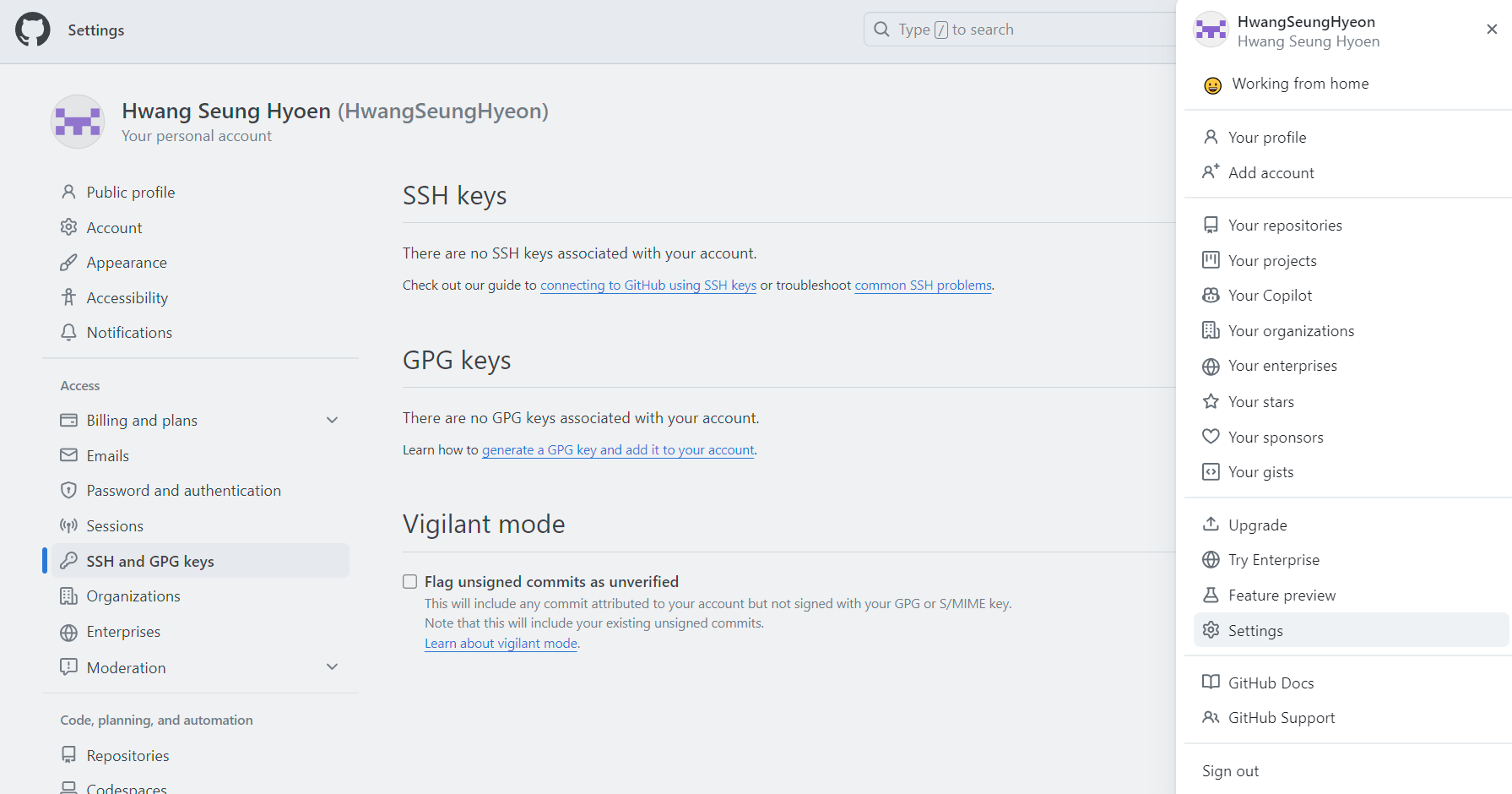
Task: Click the star icon beside Your stars
Action: click(x=1211, y=401)
